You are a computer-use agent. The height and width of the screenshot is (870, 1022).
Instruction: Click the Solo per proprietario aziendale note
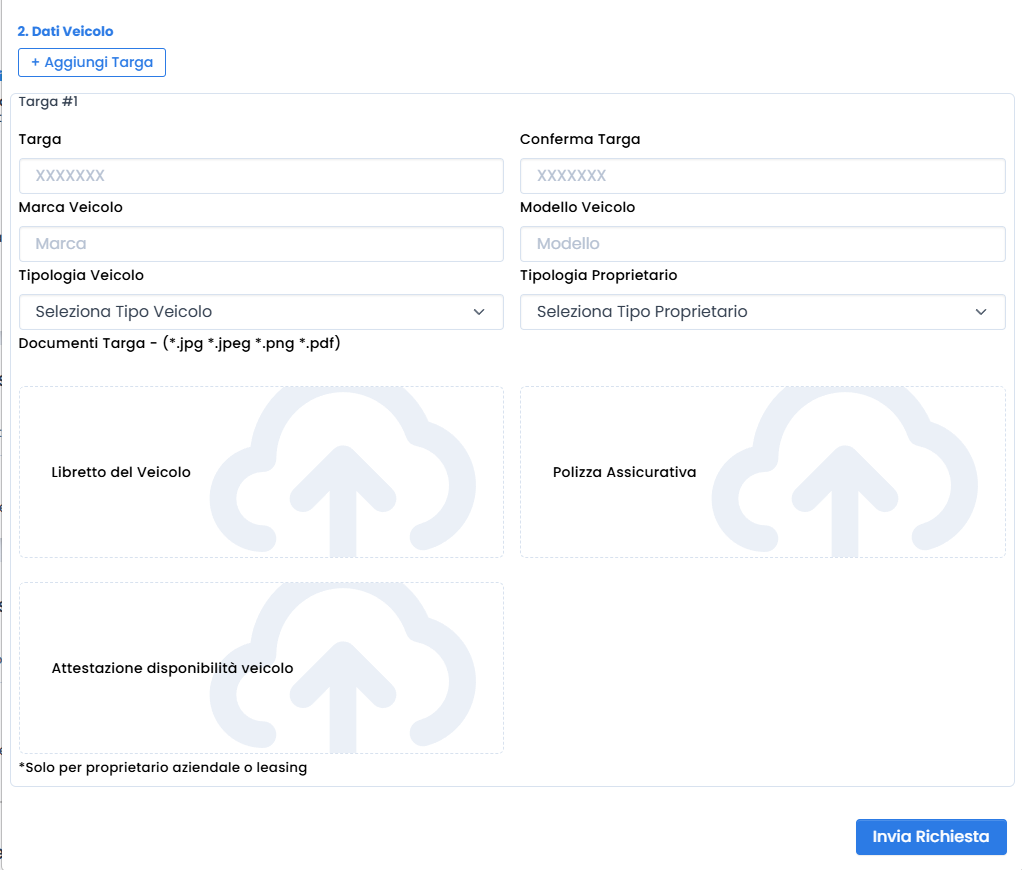pyautogui.click(x=163, y=768)
